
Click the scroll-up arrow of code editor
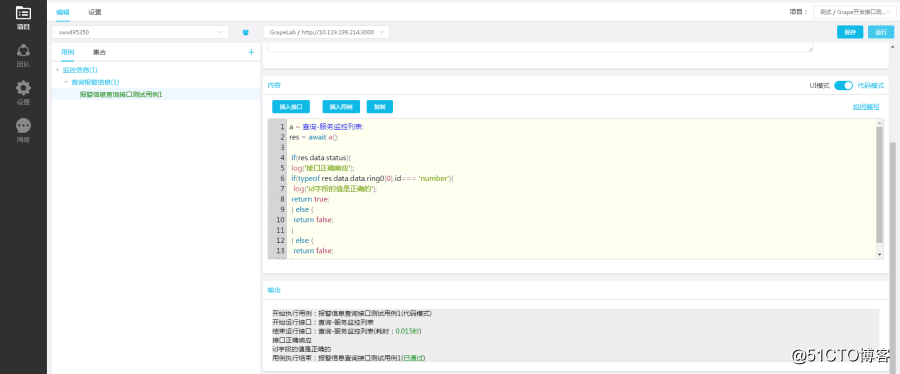tap(880, 123)
